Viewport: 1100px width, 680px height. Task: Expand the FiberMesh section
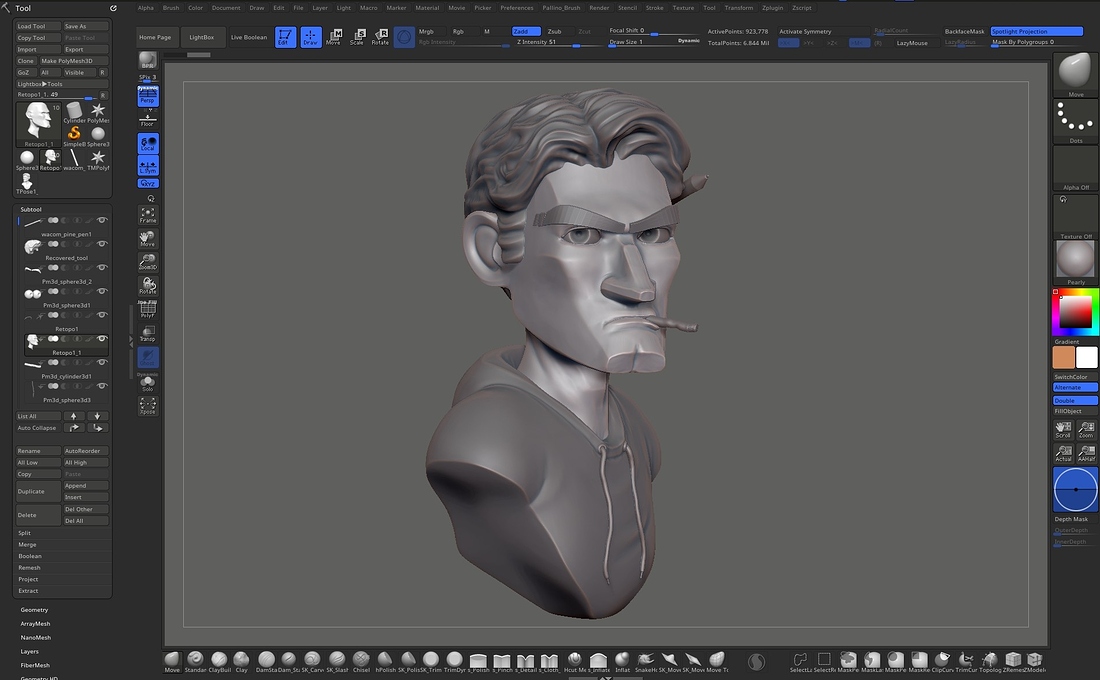35,665
